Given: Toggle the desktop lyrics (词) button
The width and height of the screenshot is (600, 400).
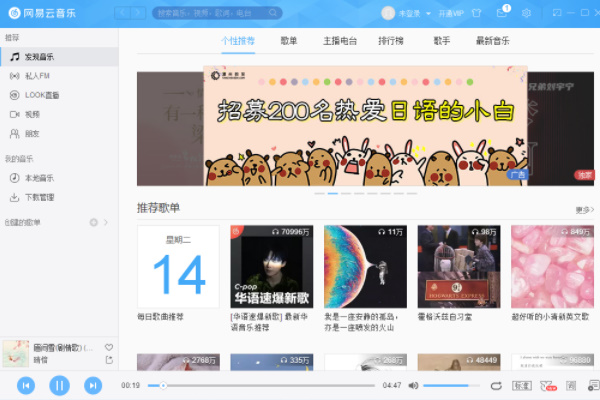Looking at the screenshot, I should [x=571, y=386].
